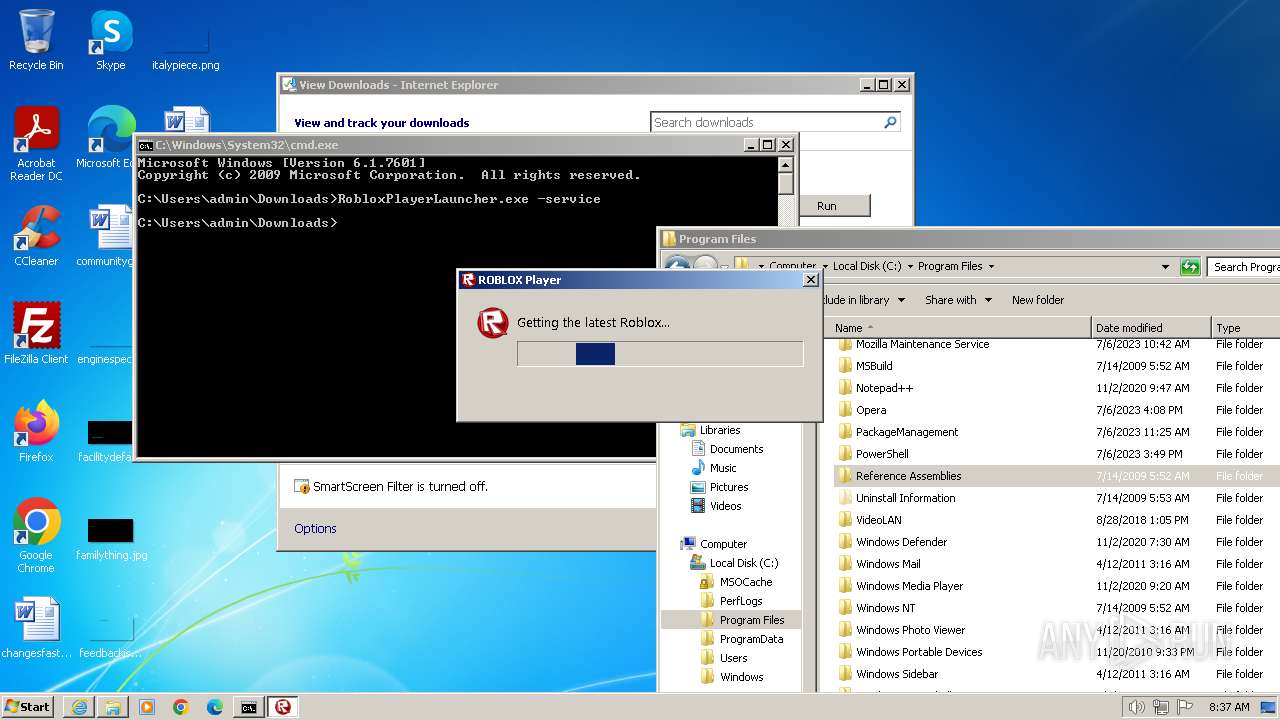1280x720 pixels.
Task: Select the MSBuild folder
Action: 865,366
